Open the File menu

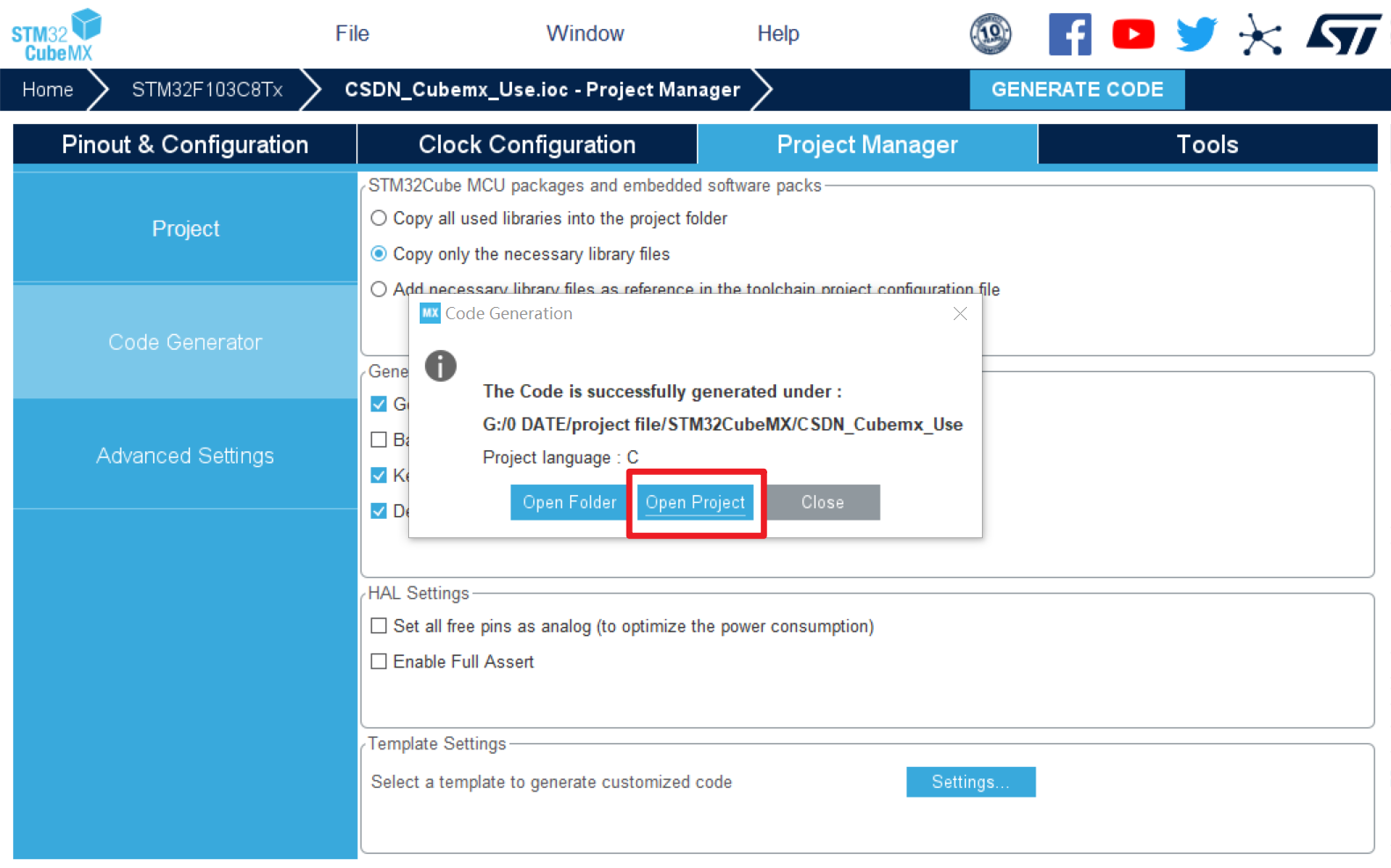(352, 33)
